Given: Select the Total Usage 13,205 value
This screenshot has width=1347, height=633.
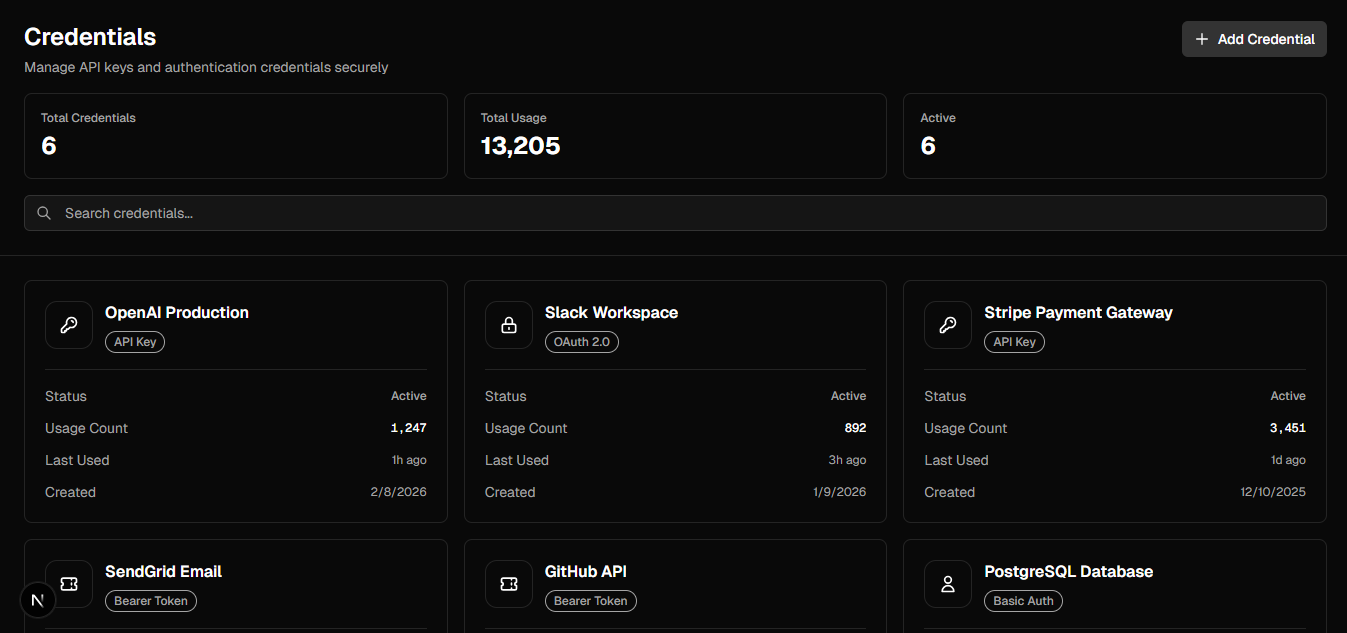Looking at the screenshot, I should tap(520, 146).
